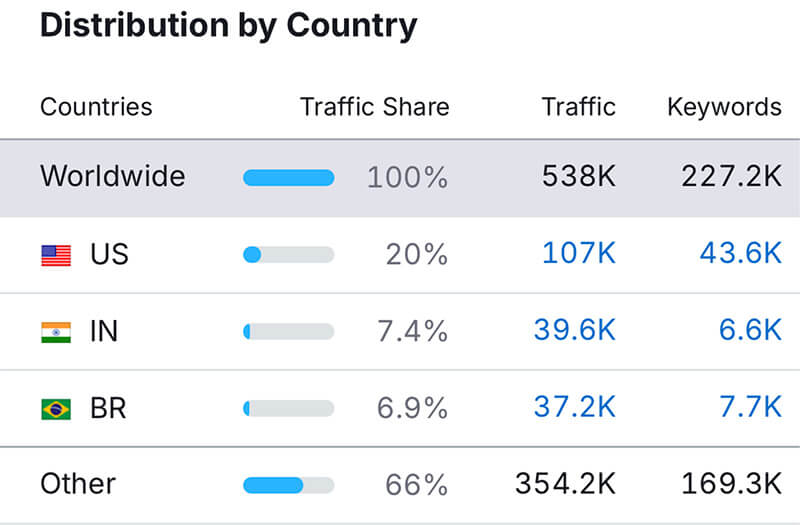800x525 pixels.
Task: Click the Worldwide traffic share bar
Action: tap(288, 178)
